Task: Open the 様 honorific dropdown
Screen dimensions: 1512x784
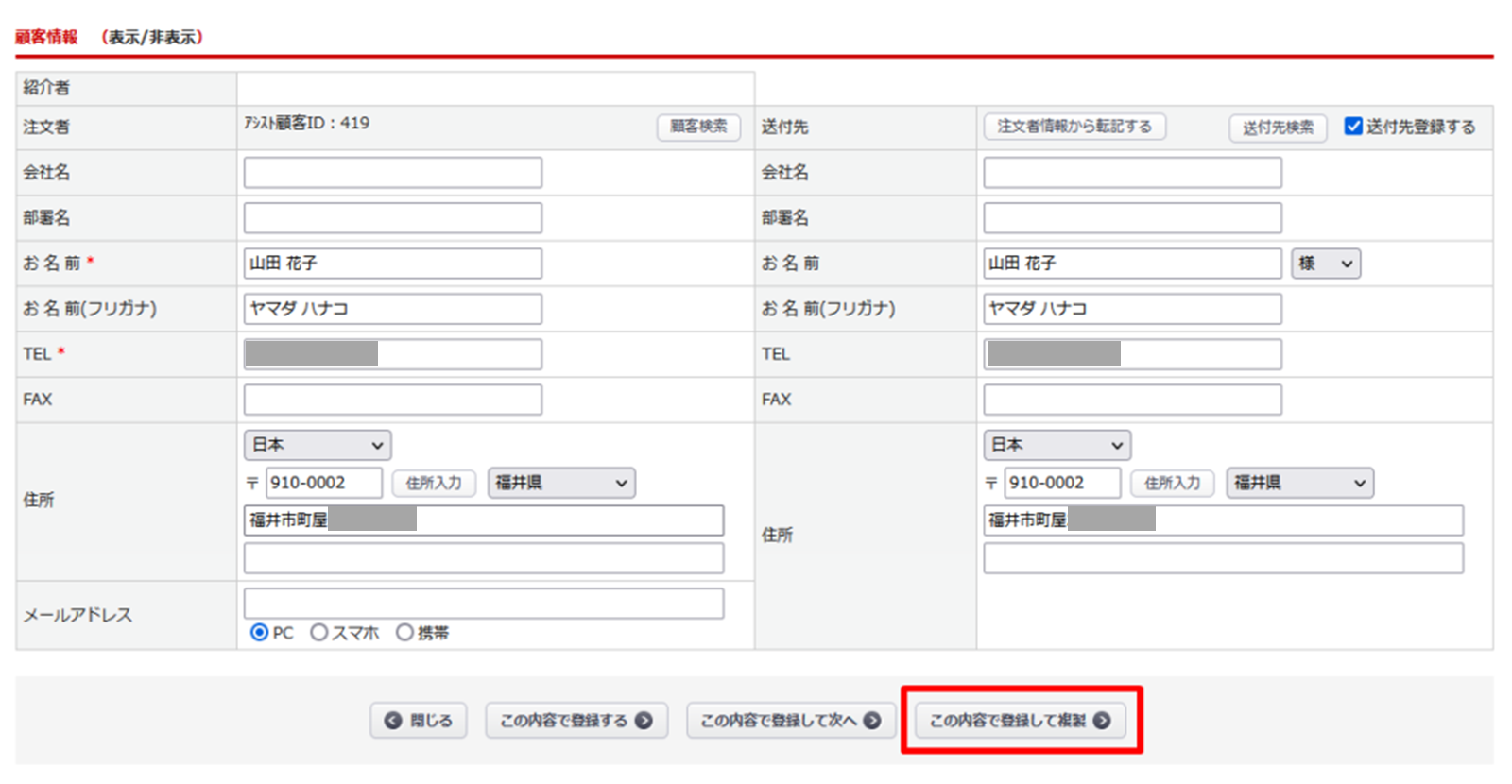Action: pos(1326,264)
